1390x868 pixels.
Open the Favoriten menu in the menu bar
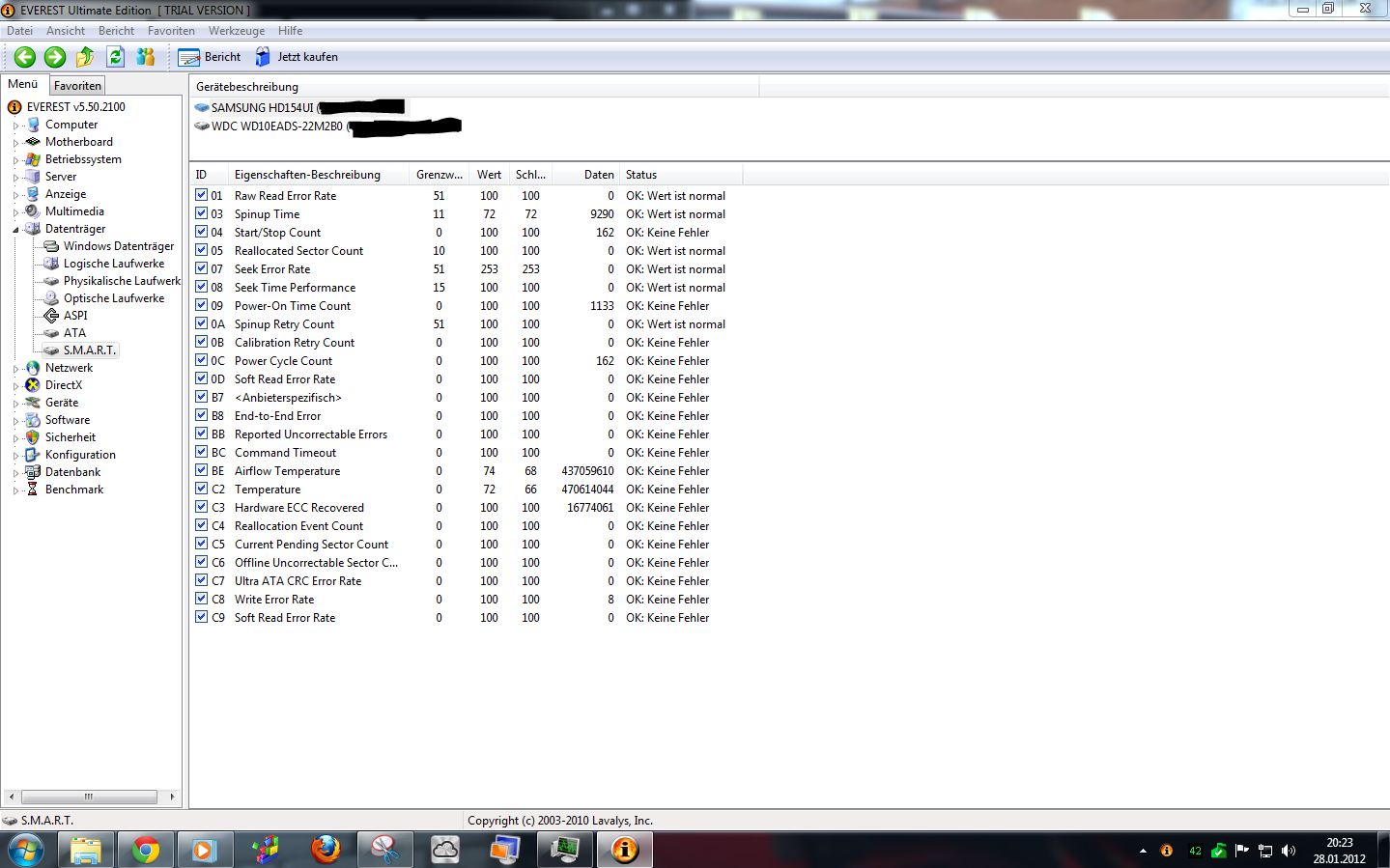pos(171,31)
